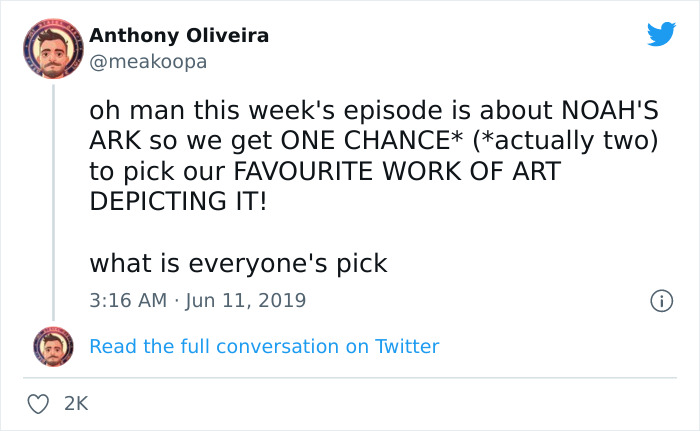Click the word "Twitter" in the conversation link

(x=407, y=347)
